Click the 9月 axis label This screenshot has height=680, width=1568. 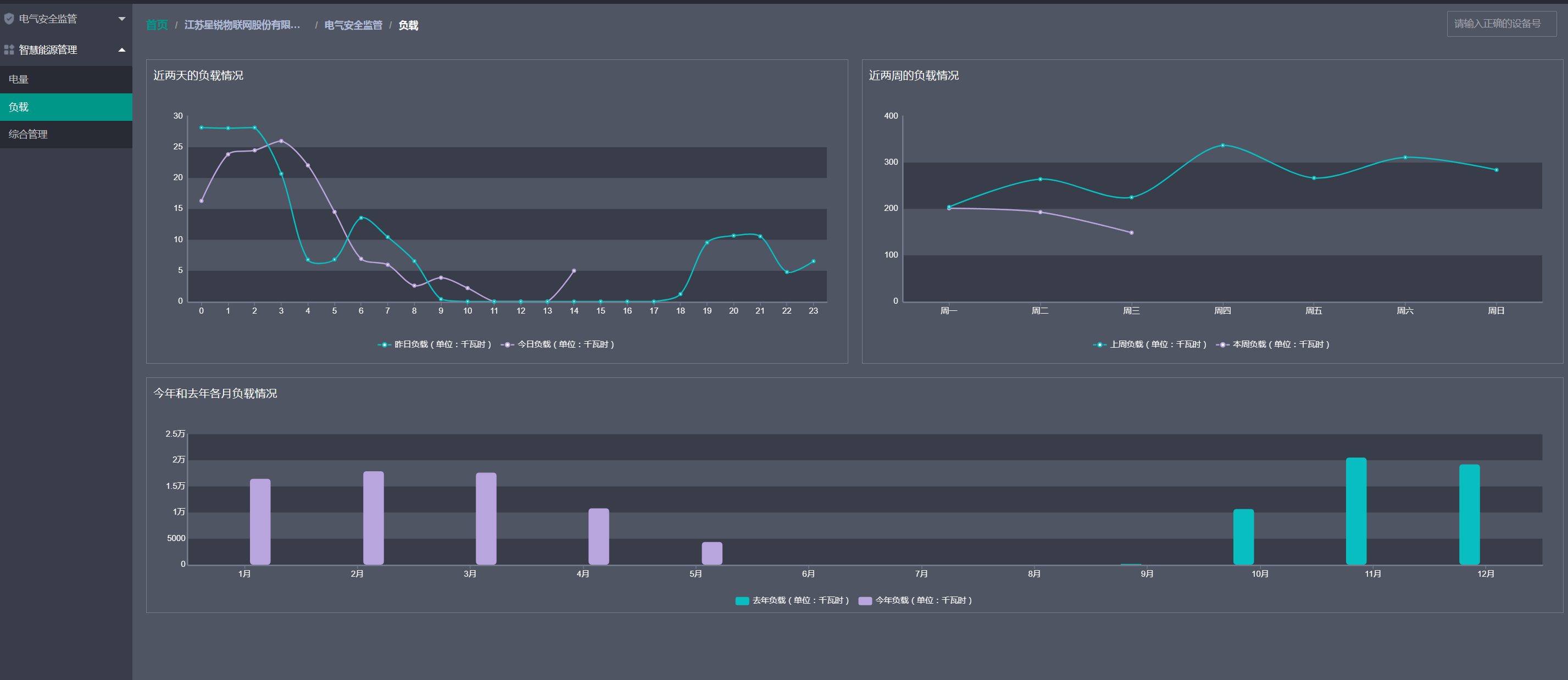pos(1147,573)
